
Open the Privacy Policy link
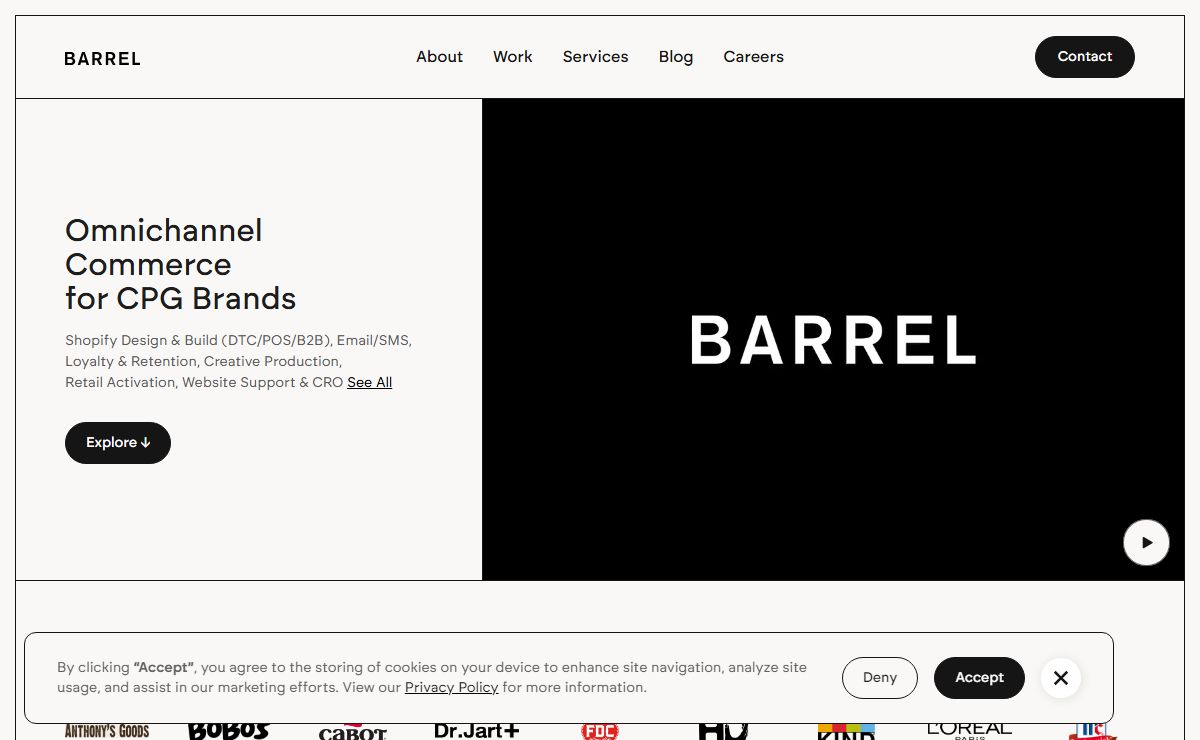451,688
